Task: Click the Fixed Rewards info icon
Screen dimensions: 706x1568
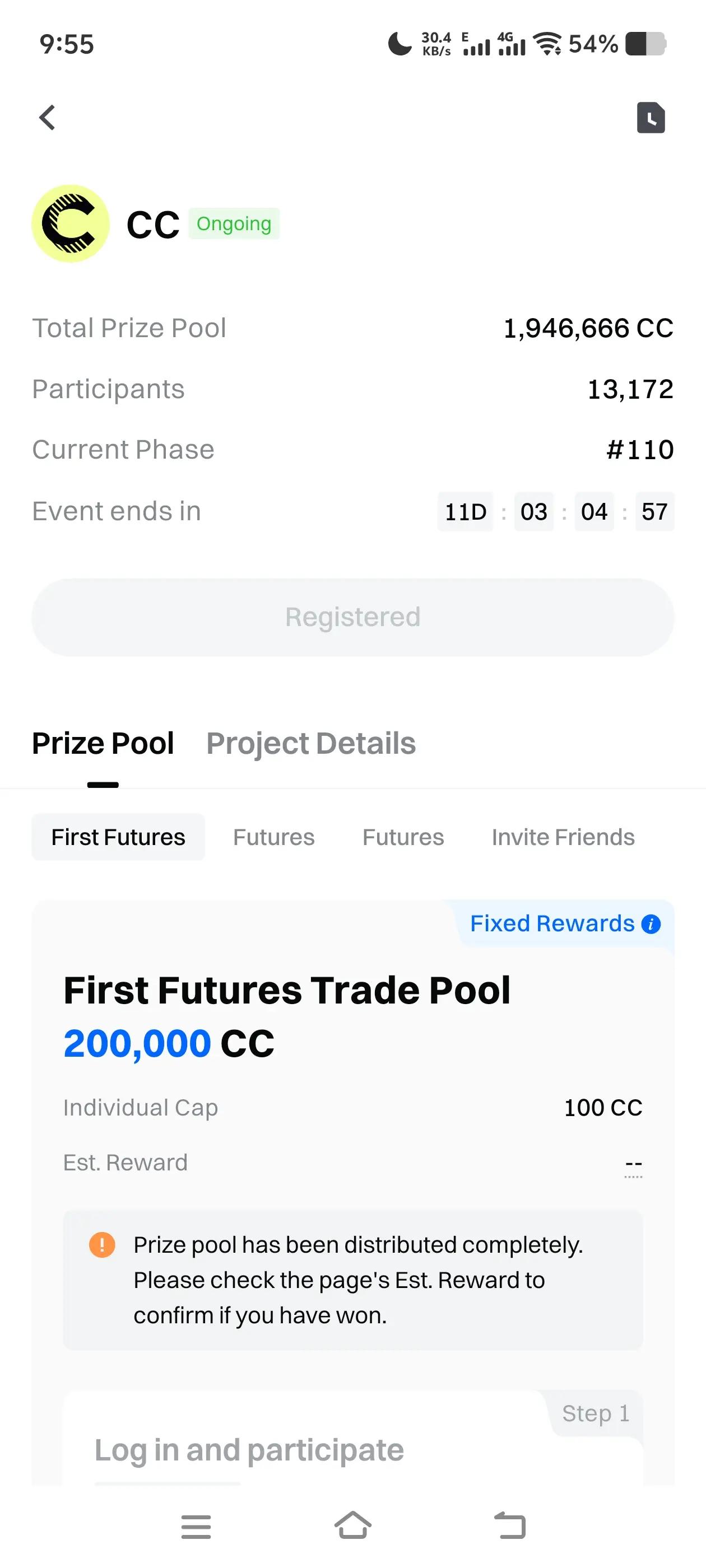Action: [651, 924]
